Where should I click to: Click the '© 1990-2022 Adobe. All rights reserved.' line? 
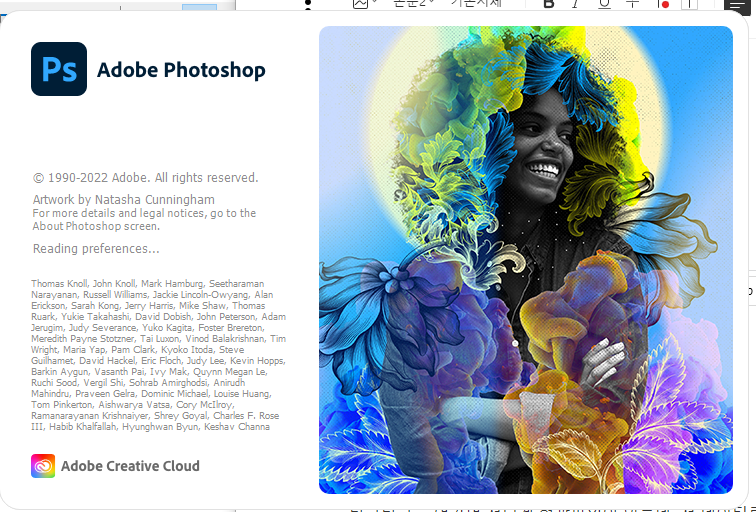(146, 178)
